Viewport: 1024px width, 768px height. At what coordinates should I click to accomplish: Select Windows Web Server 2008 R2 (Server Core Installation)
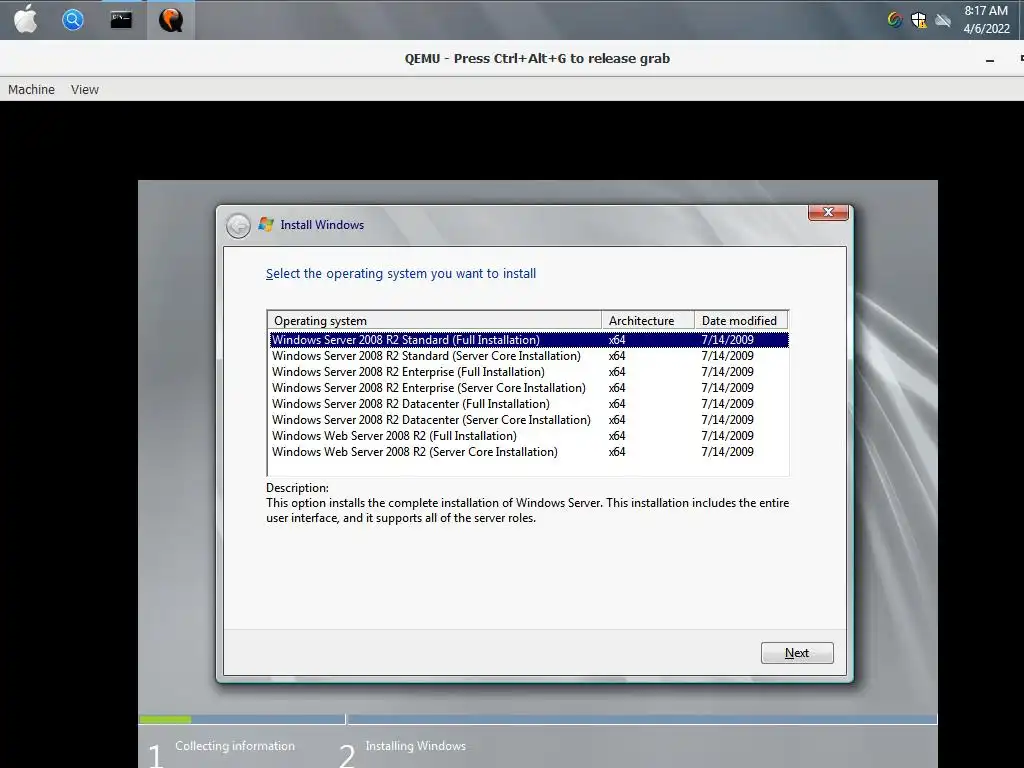pyautogui.click(x=529, y=452)
